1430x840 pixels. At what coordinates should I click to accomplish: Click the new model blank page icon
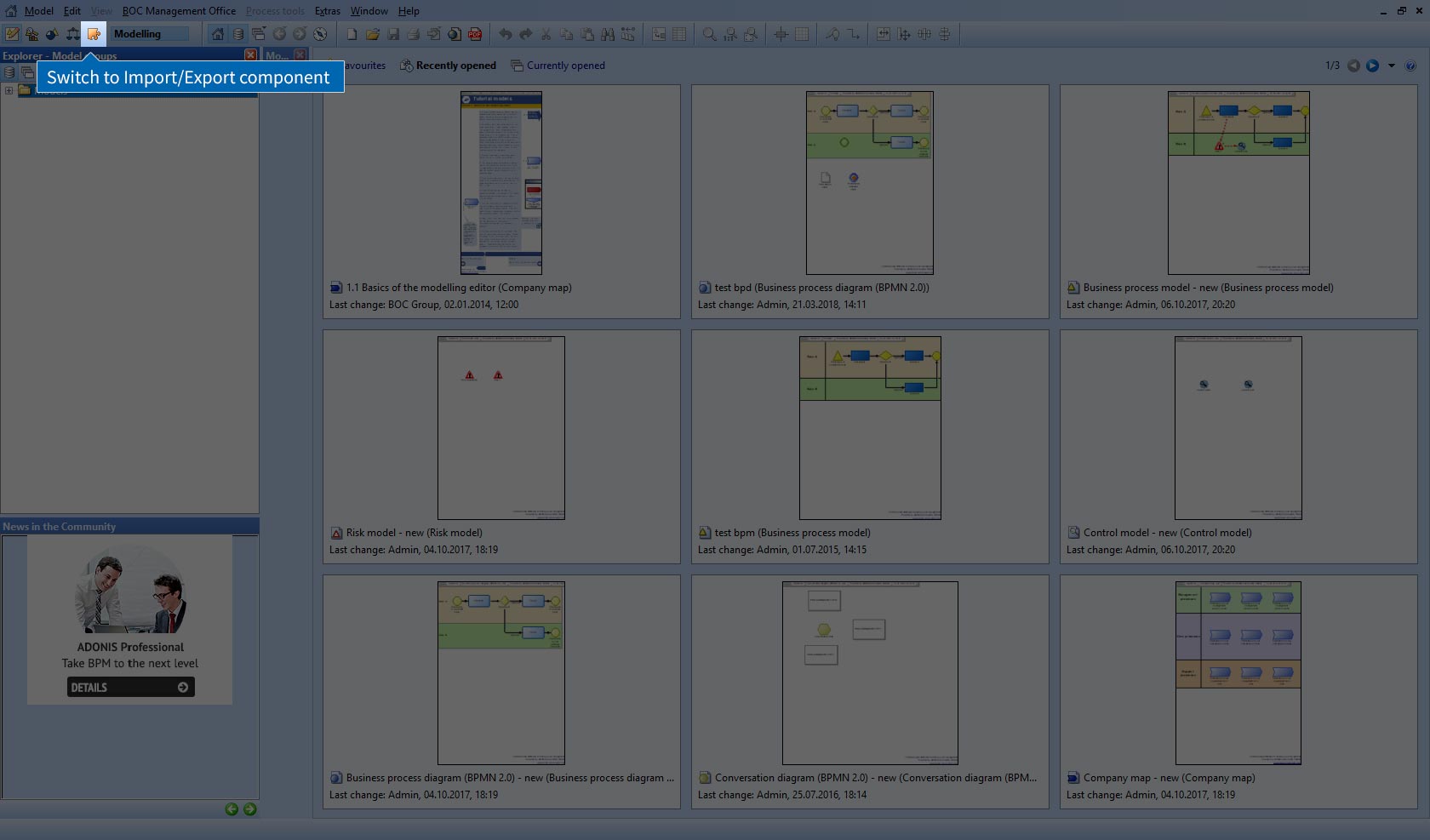[352, 34]
